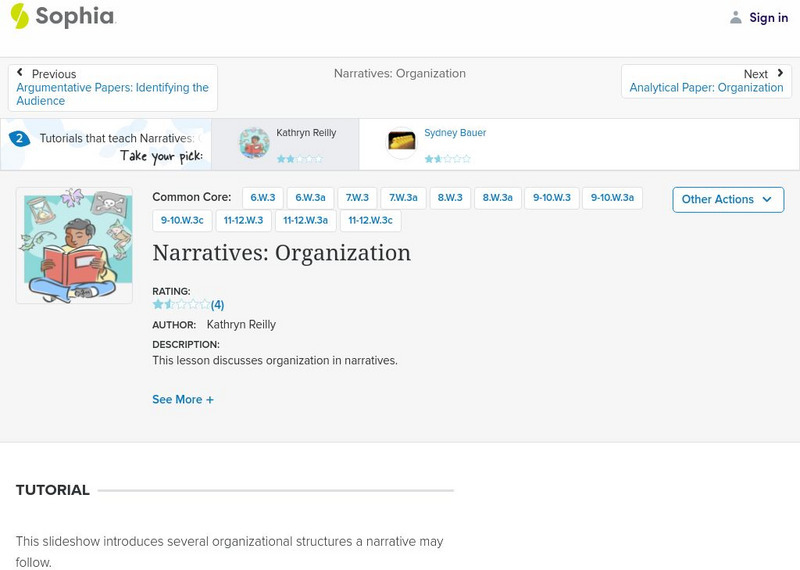Expand the See More + description
Viewport: 800px width, 570px height.
(183, 399)
